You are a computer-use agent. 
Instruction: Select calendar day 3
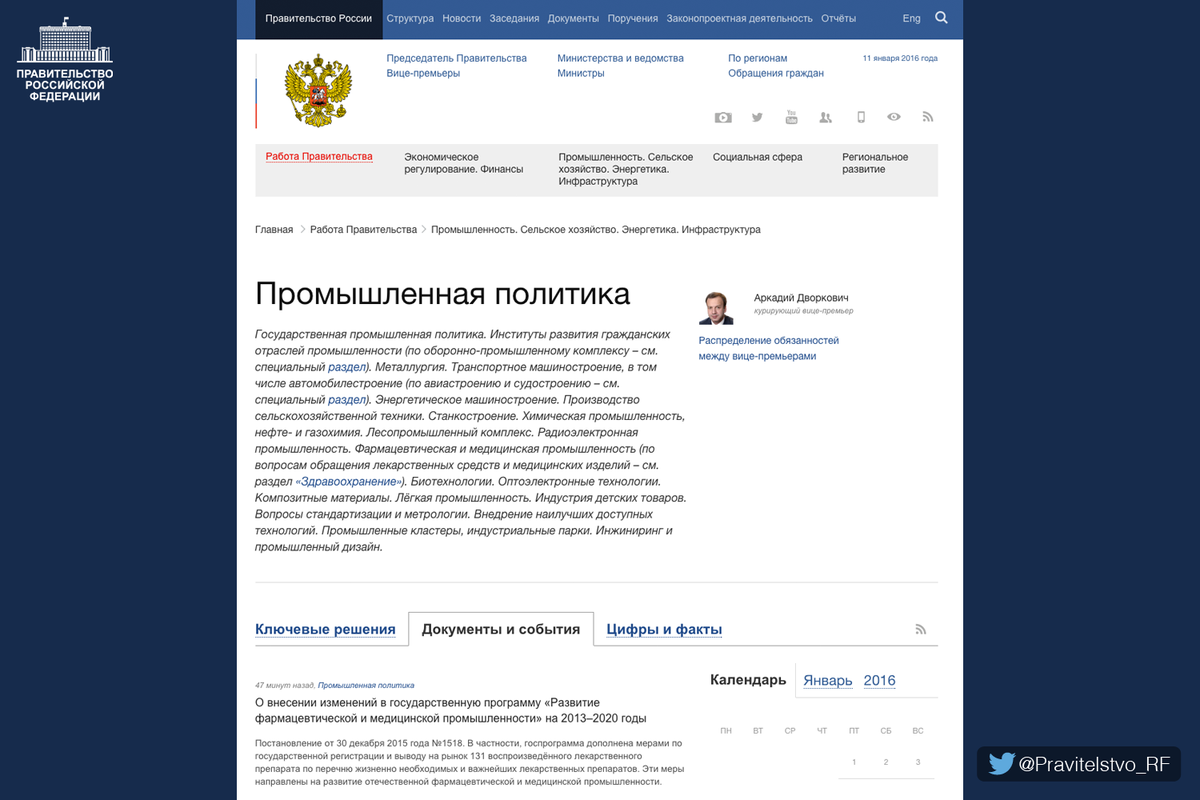click(918, 762)
